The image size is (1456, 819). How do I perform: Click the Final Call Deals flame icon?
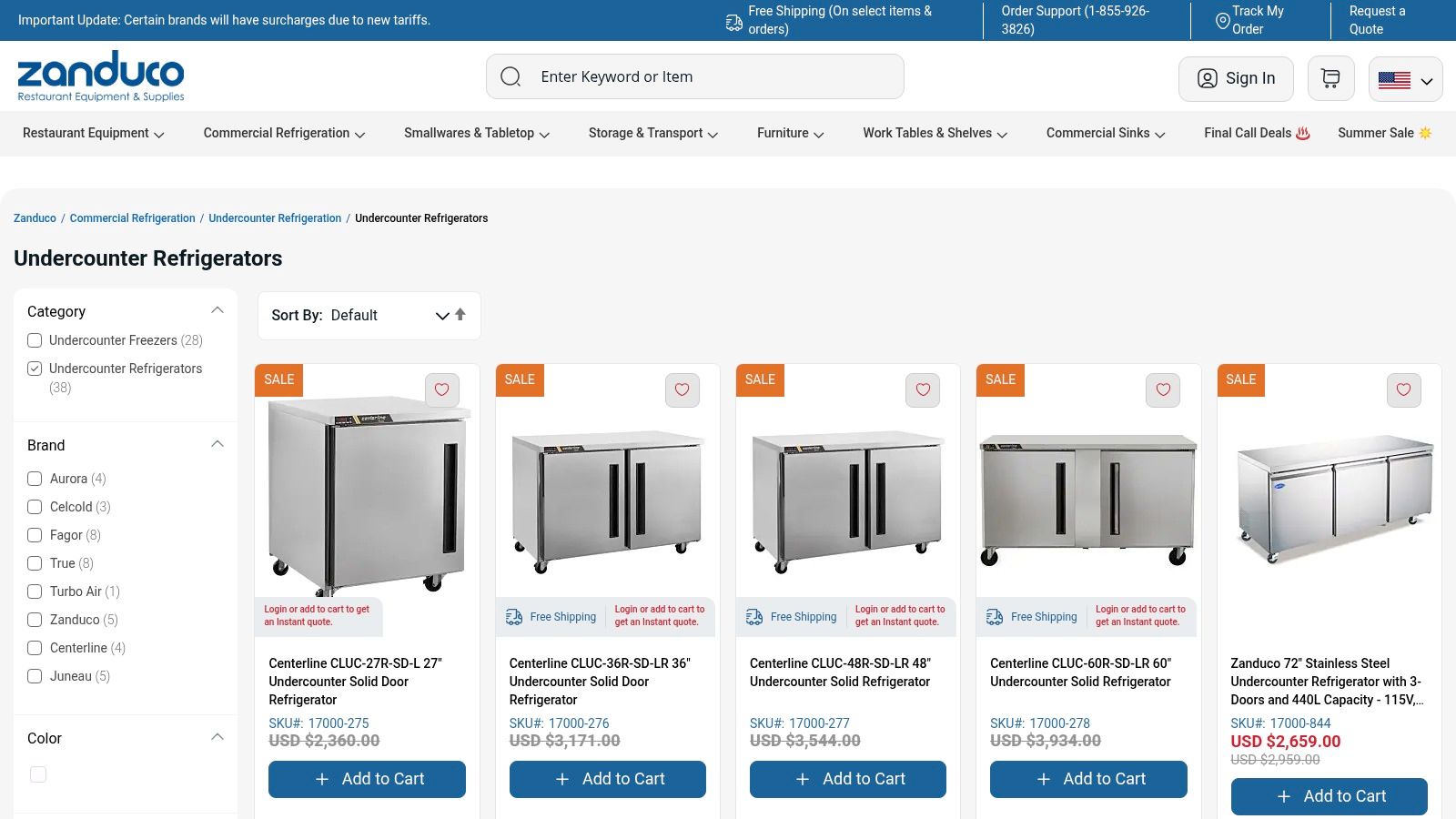1303,133
